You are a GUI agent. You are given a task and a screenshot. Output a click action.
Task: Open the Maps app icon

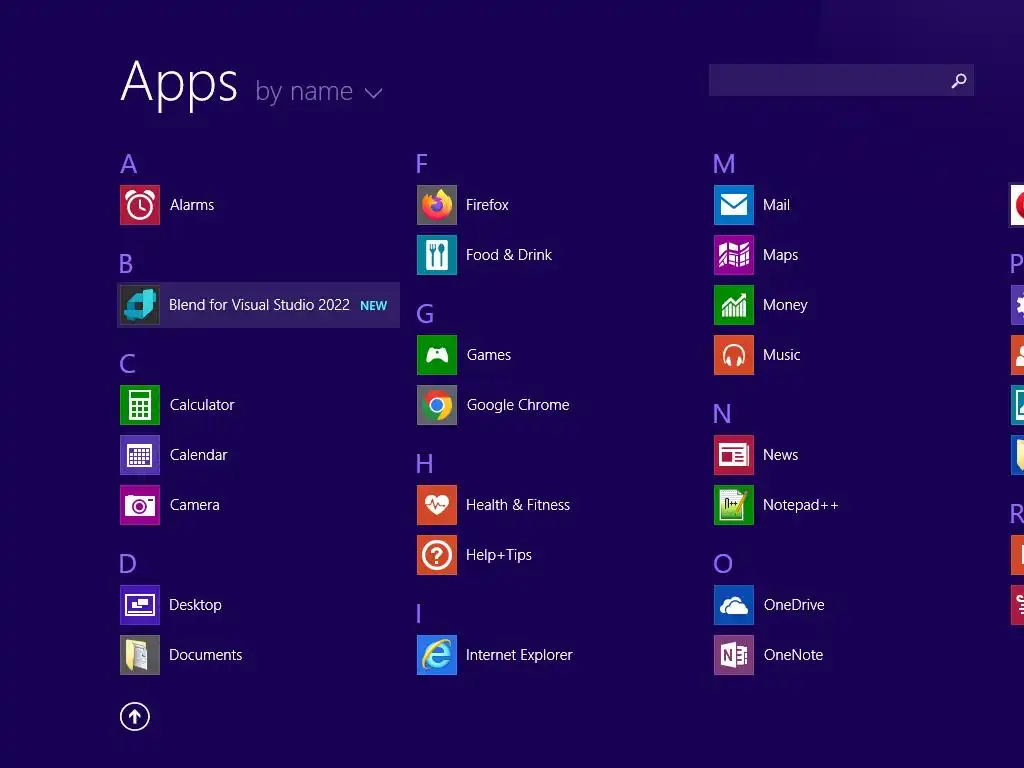[x=734, y=255]
